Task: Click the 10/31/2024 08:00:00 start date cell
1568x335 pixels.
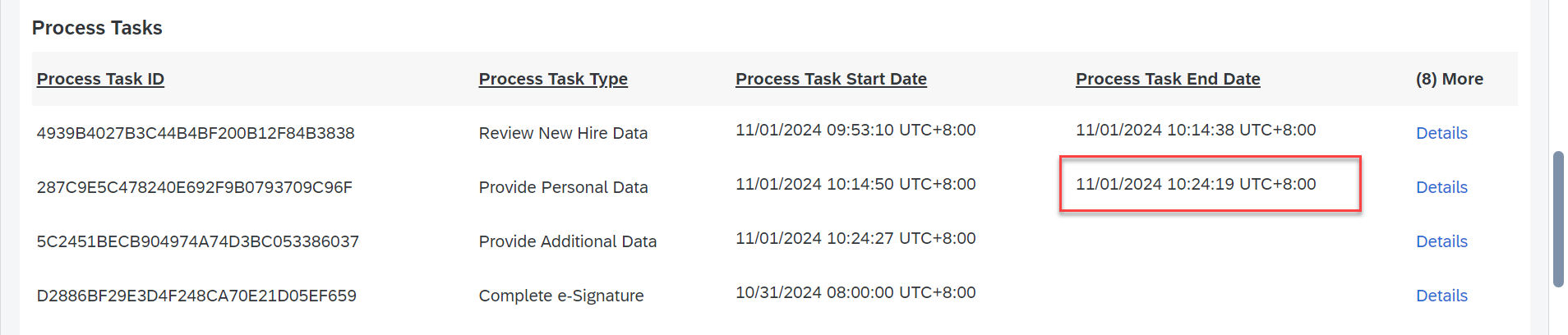Action: coord(855,292)
